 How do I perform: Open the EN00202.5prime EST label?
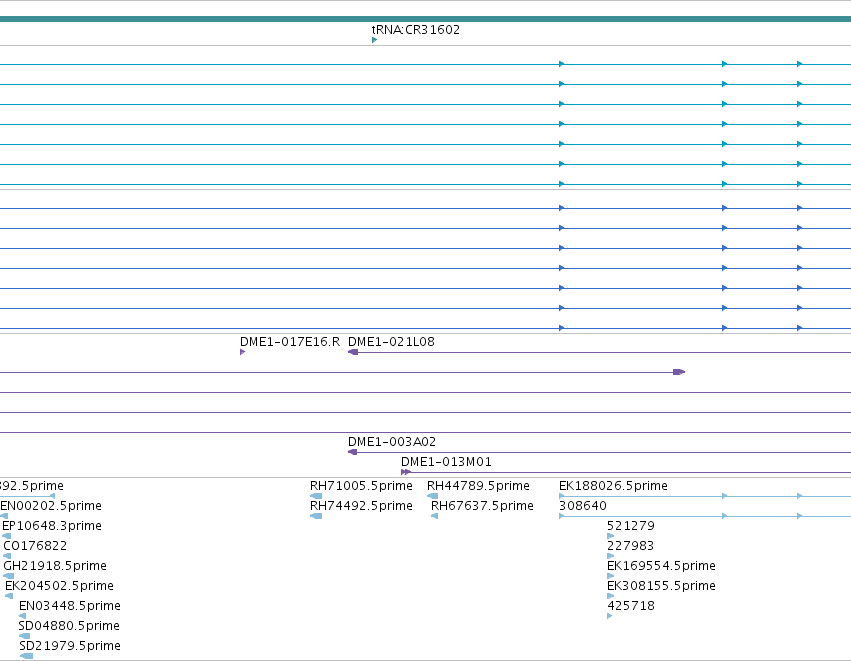51,506
